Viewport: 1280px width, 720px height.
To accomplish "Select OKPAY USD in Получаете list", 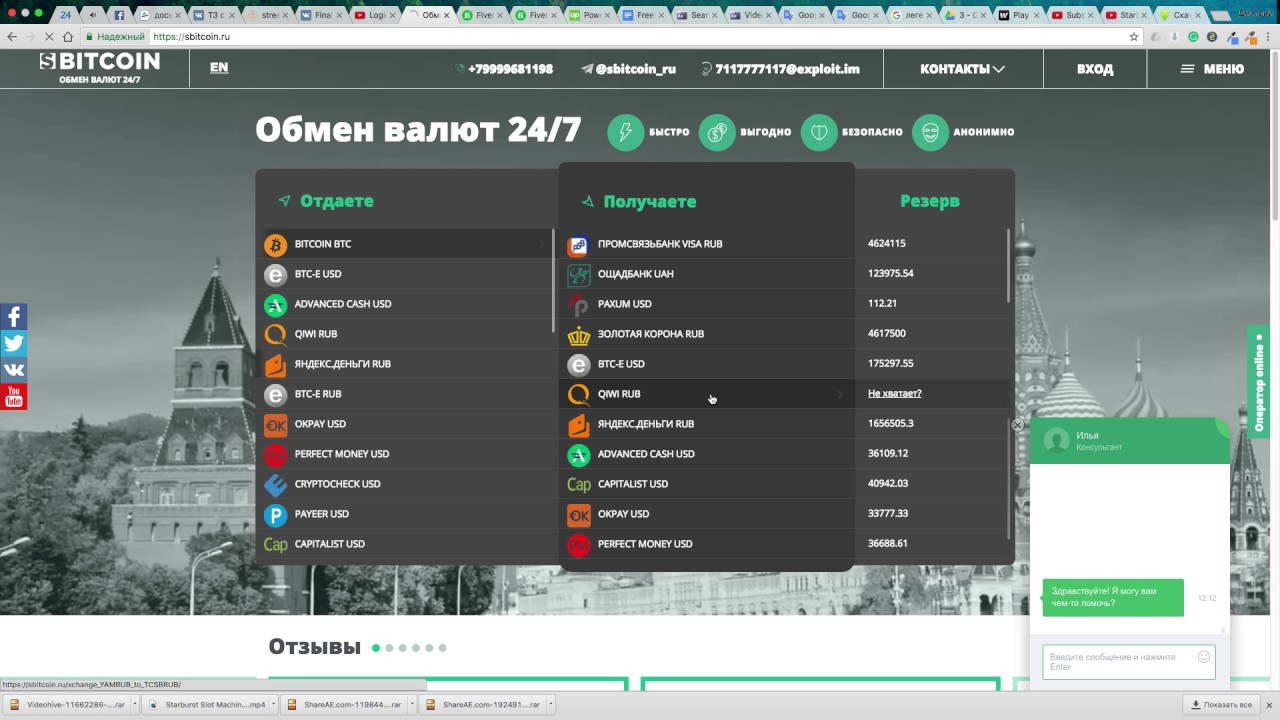I will pyautogui.click(x=706, y=514).
